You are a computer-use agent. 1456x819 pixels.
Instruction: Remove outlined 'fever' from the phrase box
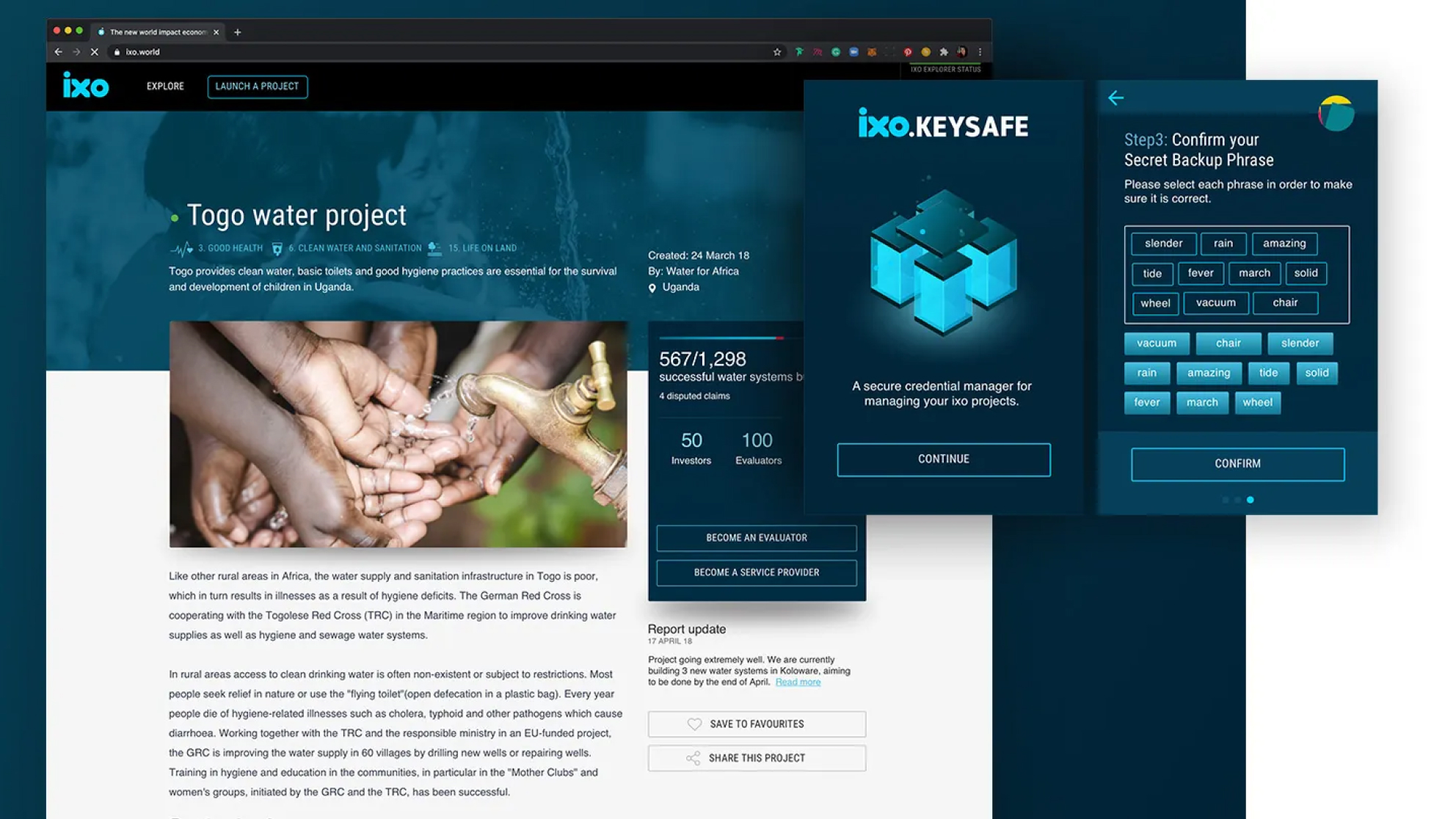(1201, 273)
